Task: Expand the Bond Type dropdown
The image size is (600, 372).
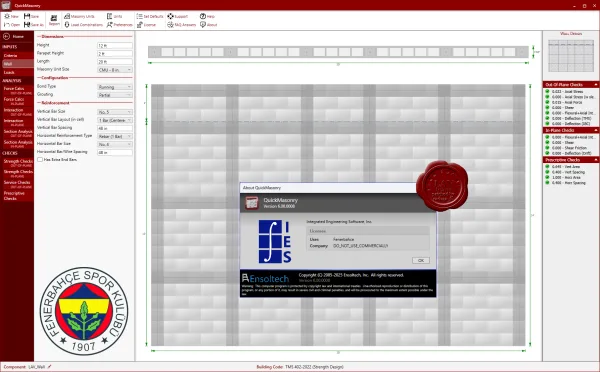Action: click(115, 87)
